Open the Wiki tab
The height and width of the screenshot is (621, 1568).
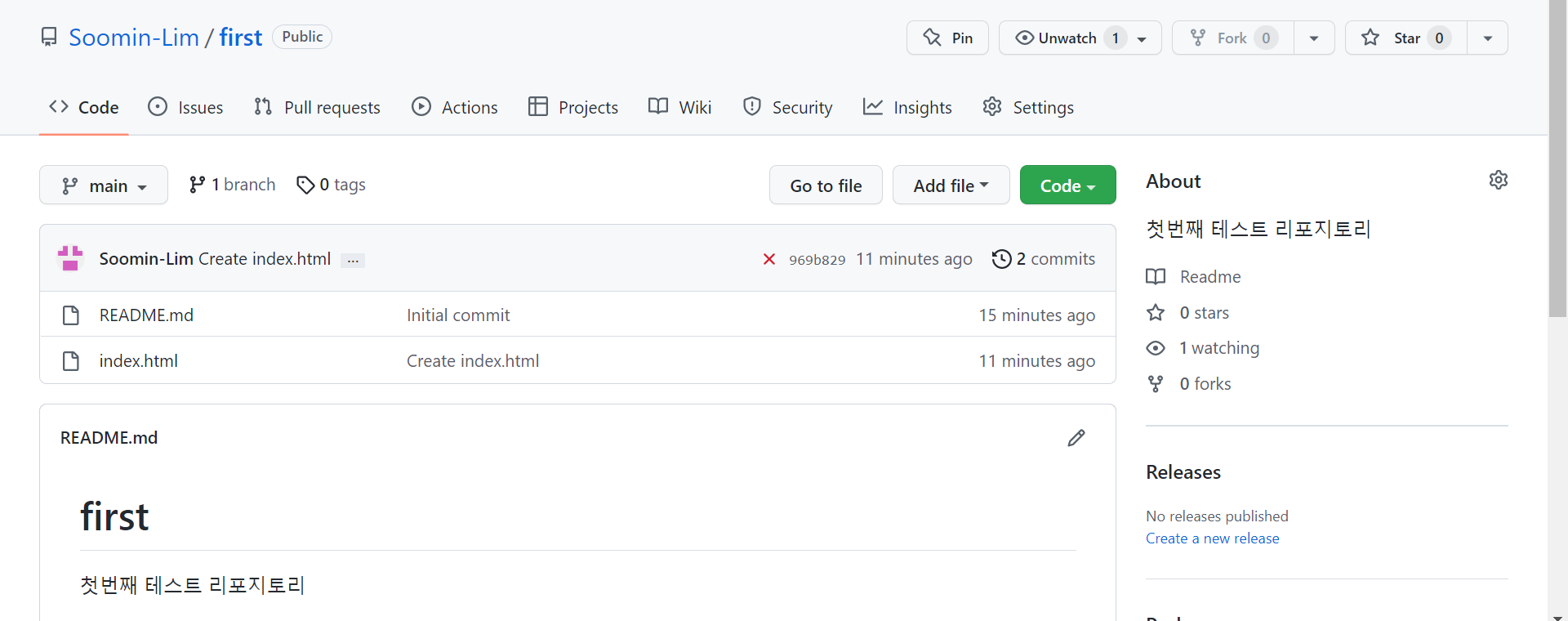click(x=679, y=107)
